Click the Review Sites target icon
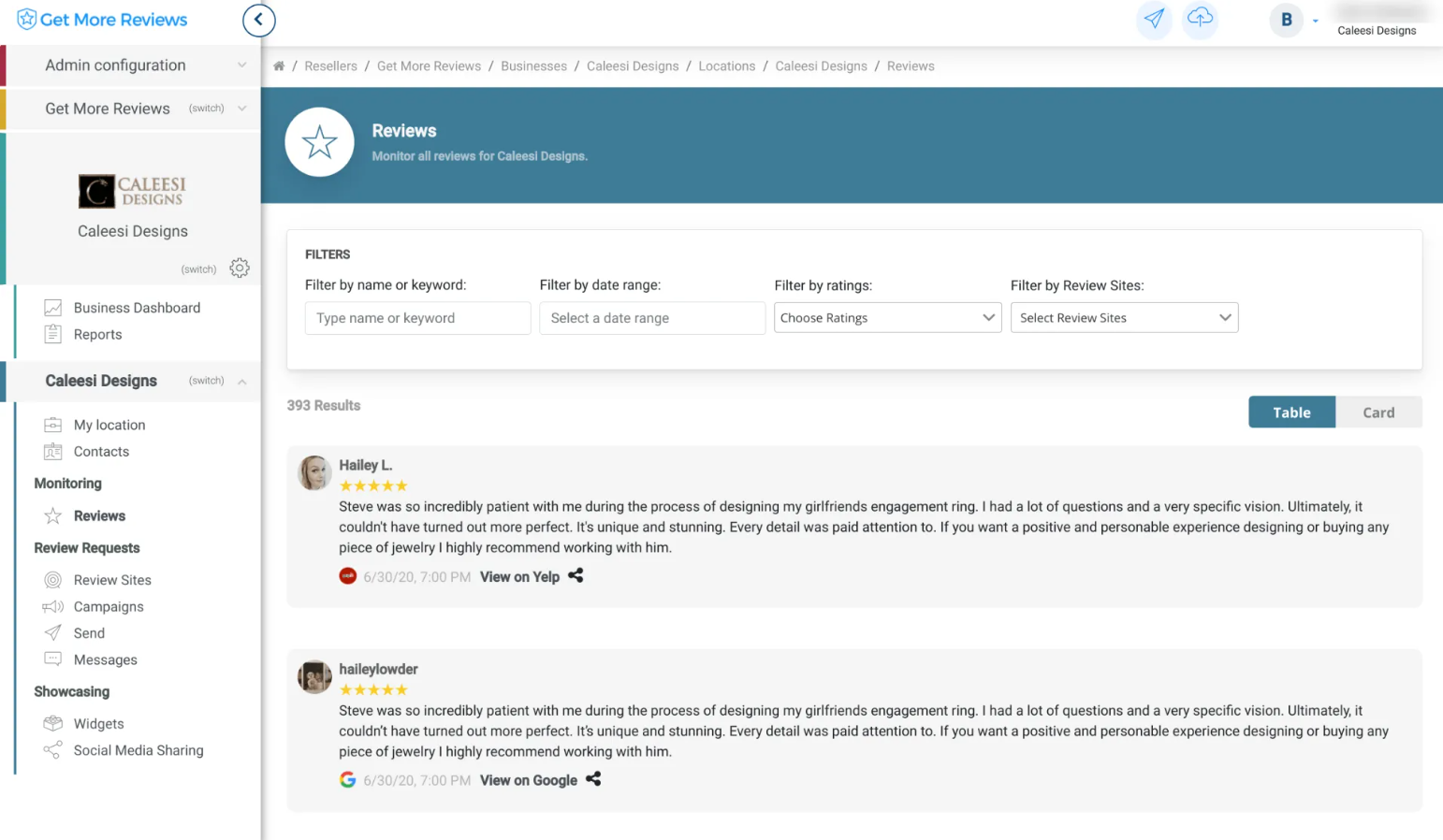The image size is (1443, 840). tap(53, 580)
